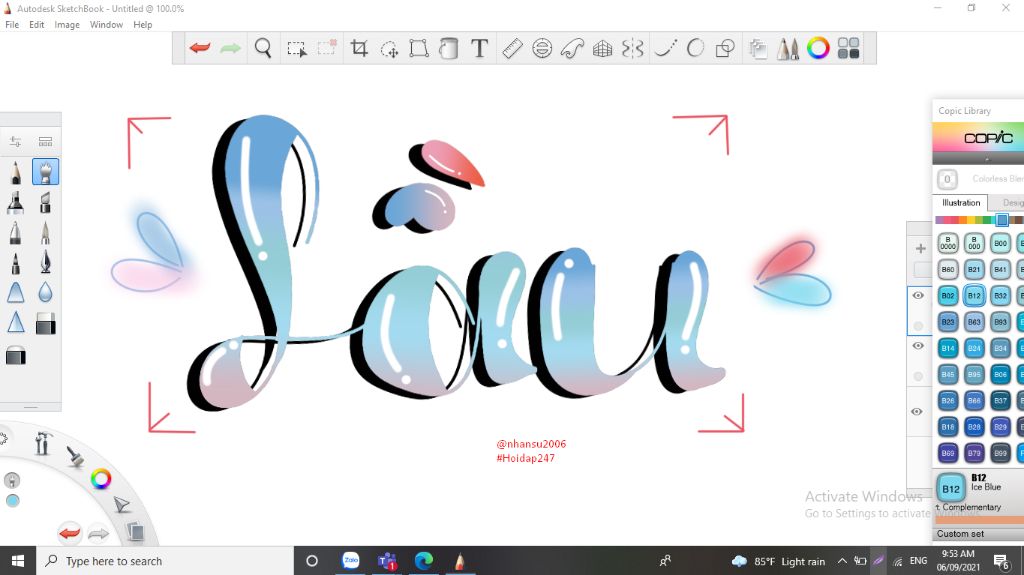The image size is (1024, 575).
Task: Toggle Layer Editor from top toolbar
Action: click(x=758, y=48)
